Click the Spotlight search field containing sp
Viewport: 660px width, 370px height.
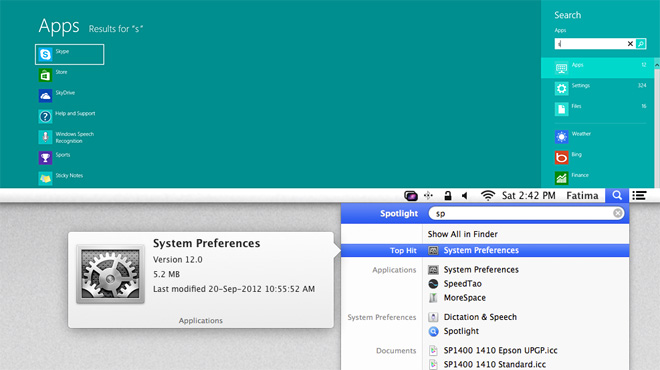(526, 213)
